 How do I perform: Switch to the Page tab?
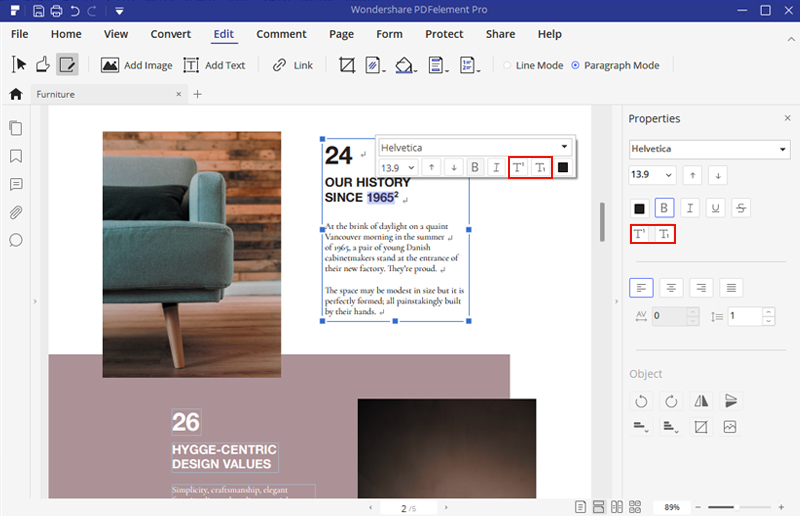(x=341, y=34)
